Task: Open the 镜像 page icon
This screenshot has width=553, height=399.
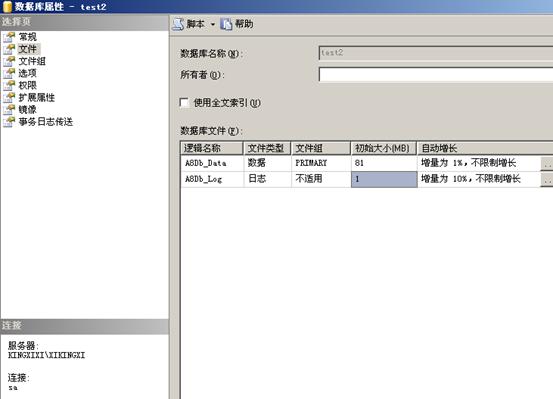Action: coord(9,109)
